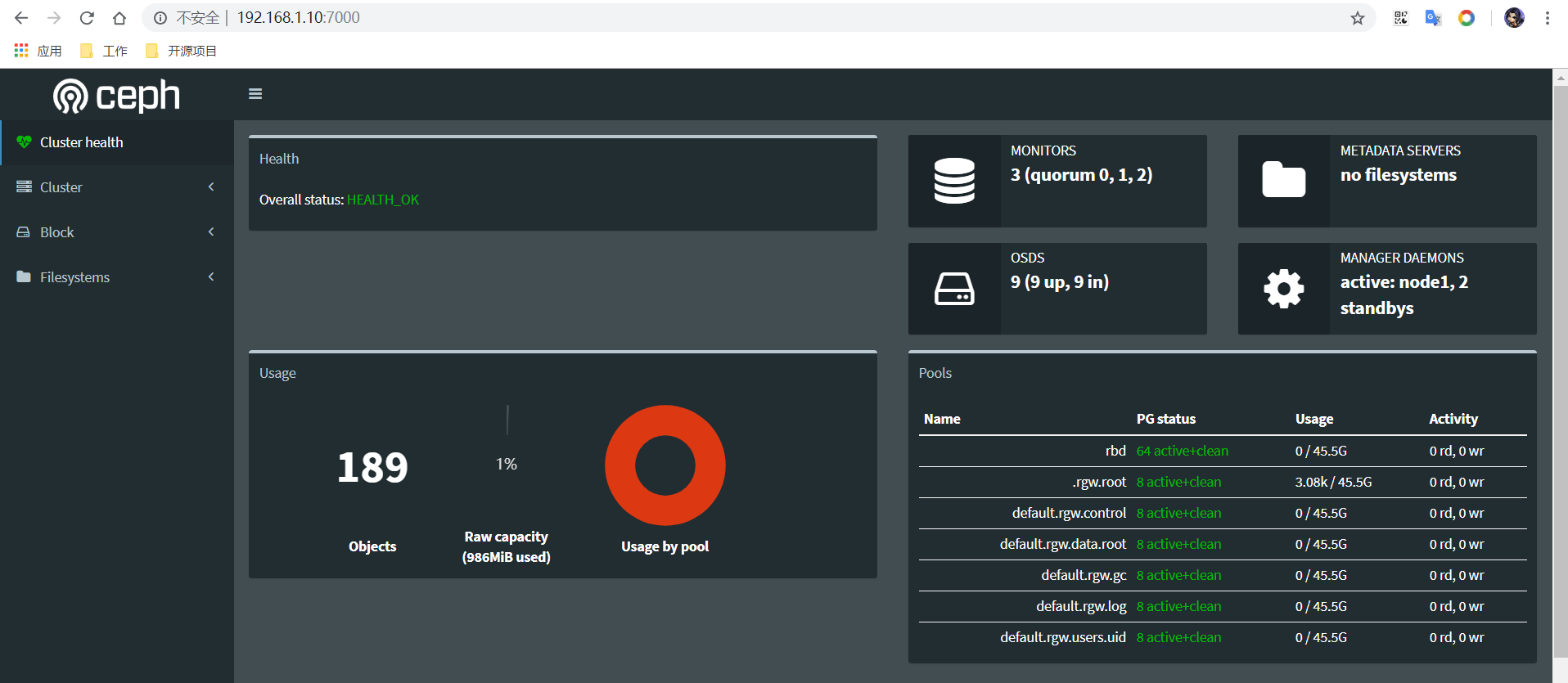Screen dimensions: 1568x683
Task: Expand the Cluster sidebar menu
Action: pyautogui.click(x=116, y=187)
